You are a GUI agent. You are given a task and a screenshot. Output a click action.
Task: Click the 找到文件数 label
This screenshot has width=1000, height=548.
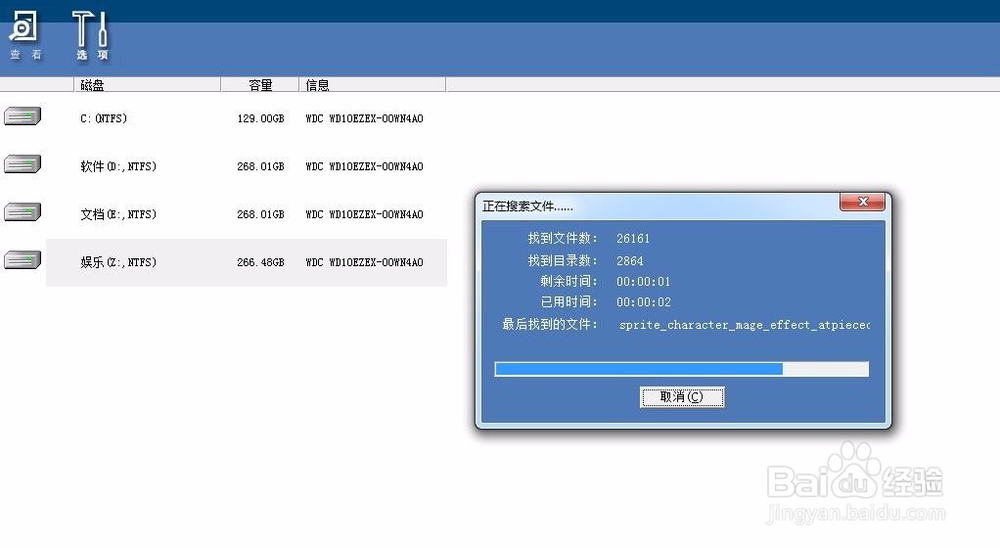point(562,239)
